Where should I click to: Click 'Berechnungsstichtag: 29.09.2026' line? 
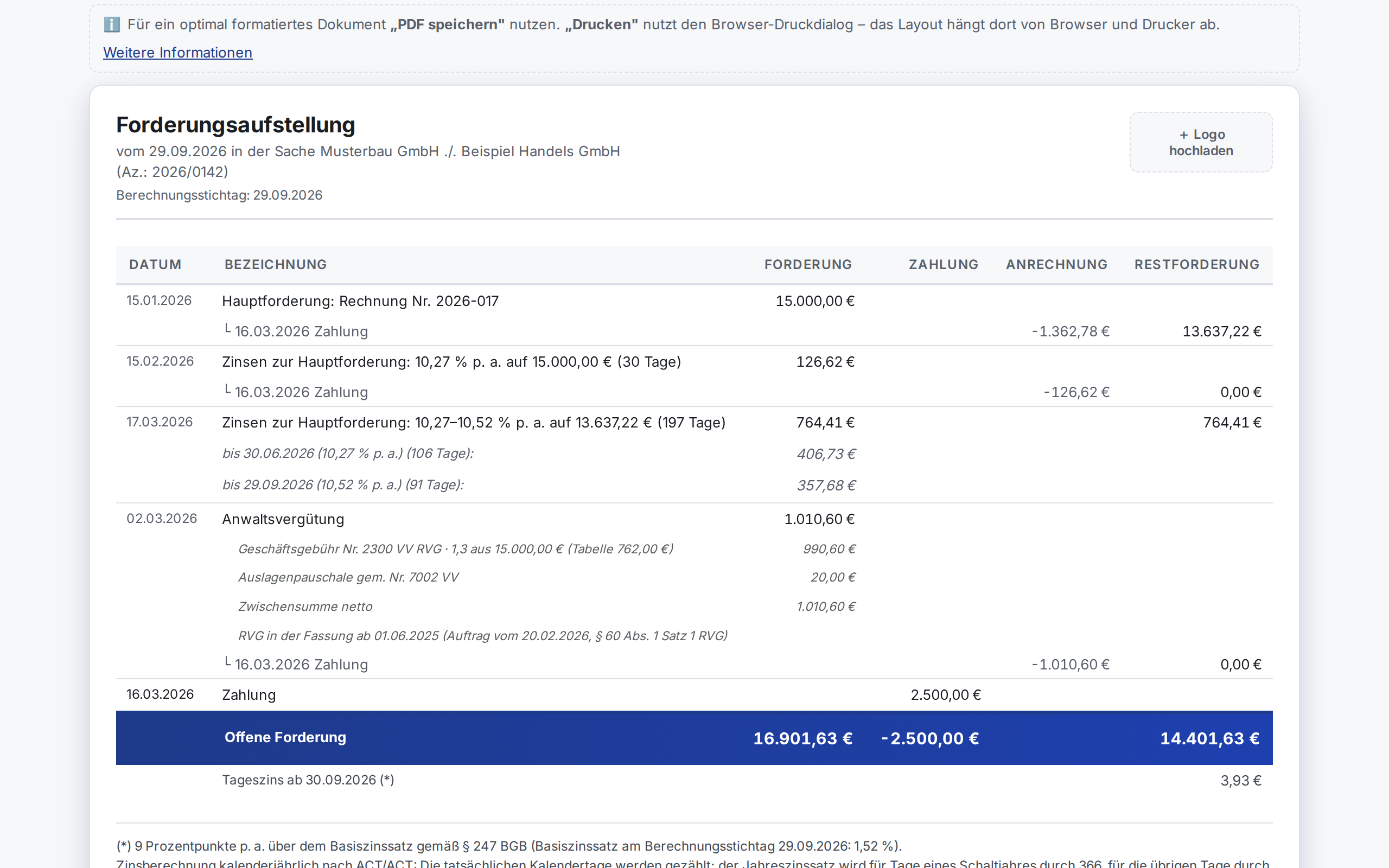(219, 195)
